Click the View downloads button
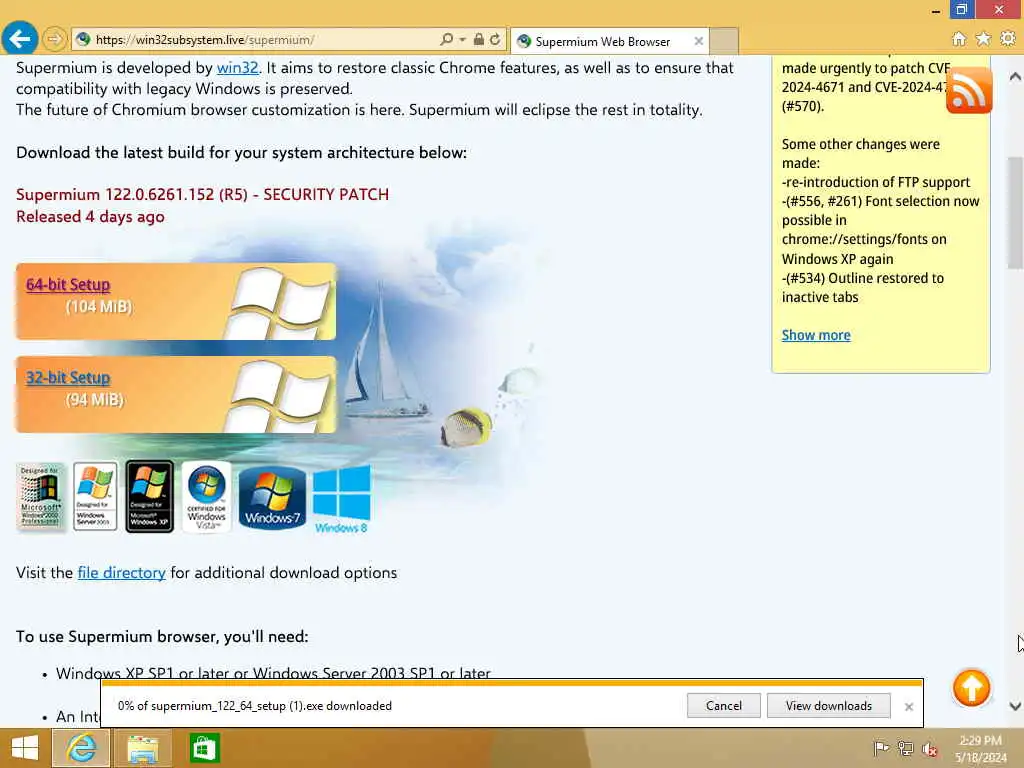The image size is (1024, 768). click(x=829, y=706)
